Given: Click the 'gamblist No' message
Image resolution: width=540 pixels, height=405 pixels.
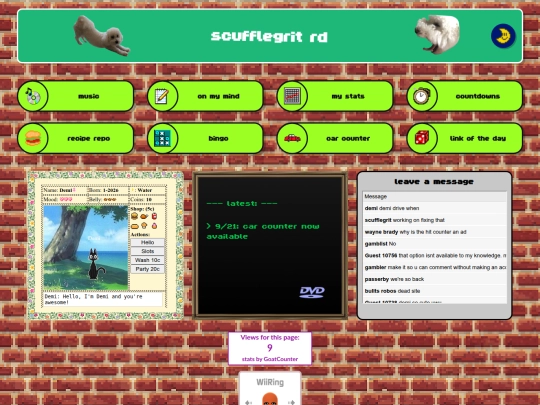Looking at the screenshot, I should 435,243.
